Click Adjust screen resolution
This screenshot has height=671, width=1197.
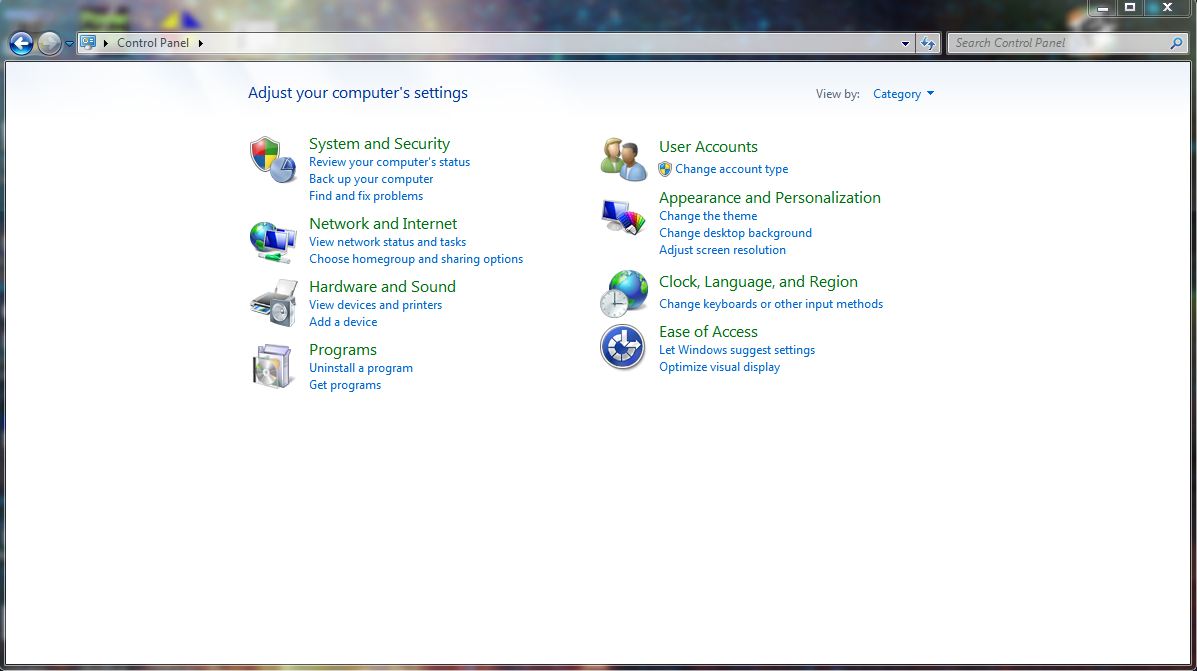coord(722,250)
